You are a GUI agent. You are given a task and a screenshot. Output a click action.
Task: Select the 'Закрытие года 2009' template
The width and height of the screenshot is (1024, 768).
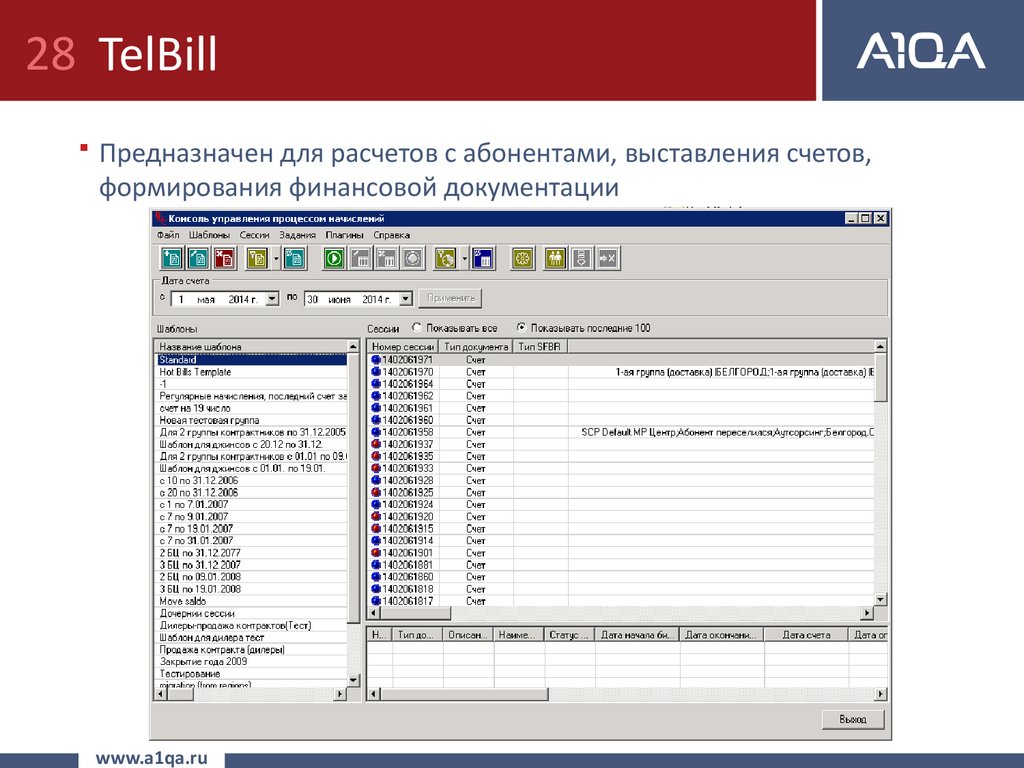tap(251, 662)
